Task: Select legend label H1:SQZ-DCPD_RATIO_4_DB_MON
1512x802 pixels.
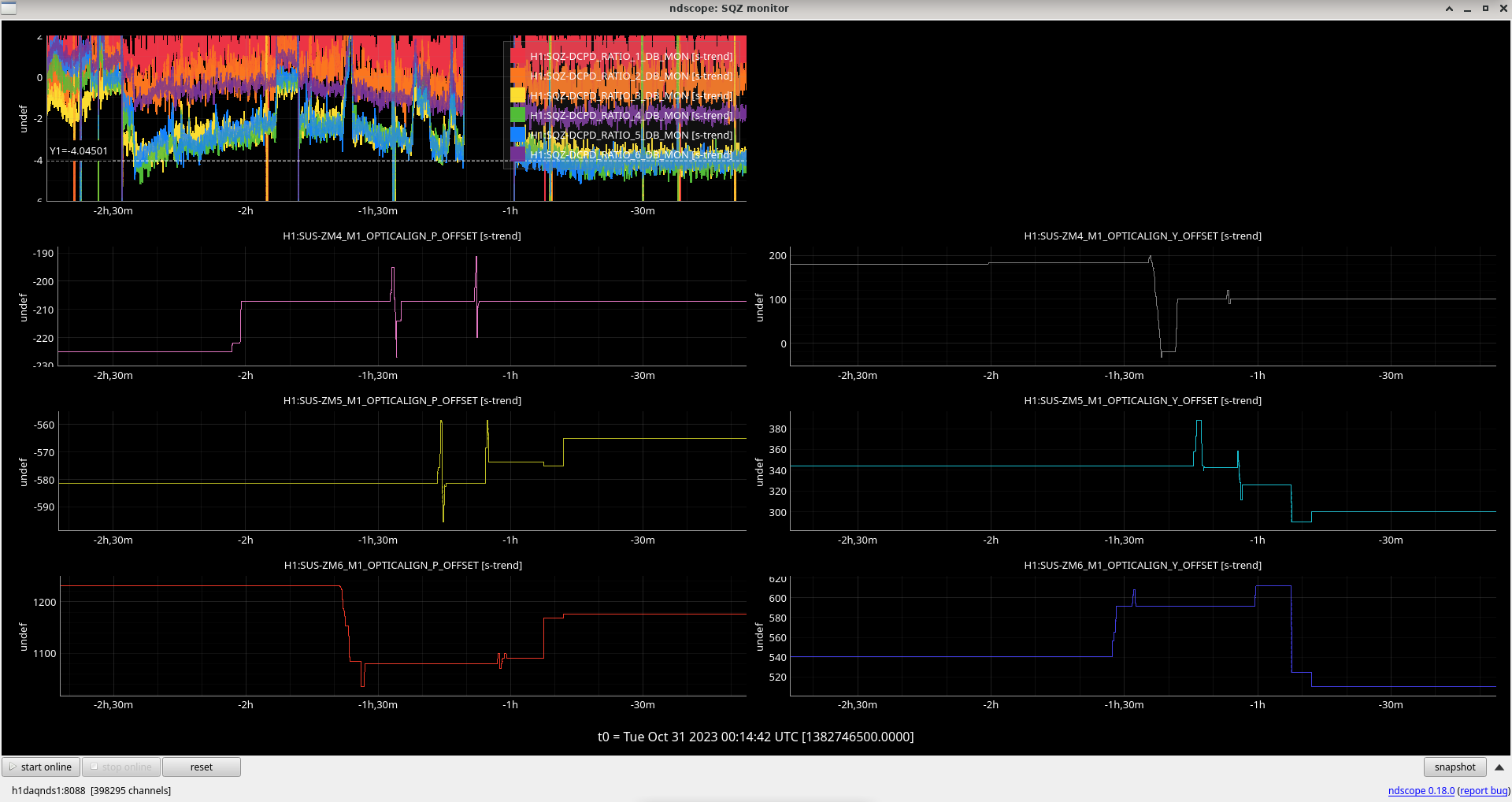Action: click(632, 115)
